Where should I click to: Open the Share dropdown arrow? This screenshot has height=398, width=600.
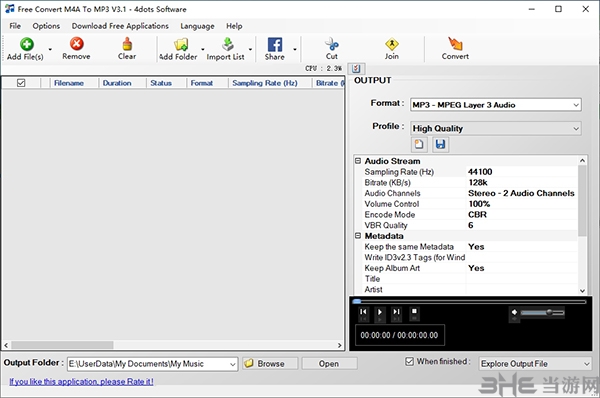tap(295, 49)
